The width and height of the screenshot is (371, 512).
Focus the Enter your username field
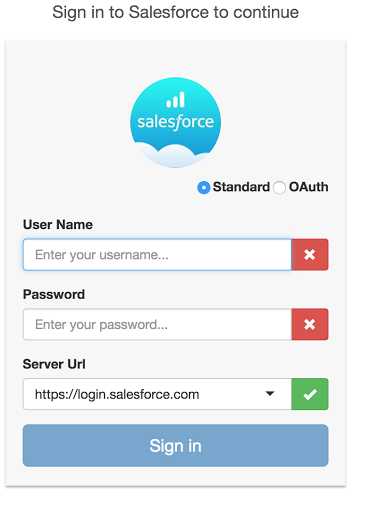[157, 255]
